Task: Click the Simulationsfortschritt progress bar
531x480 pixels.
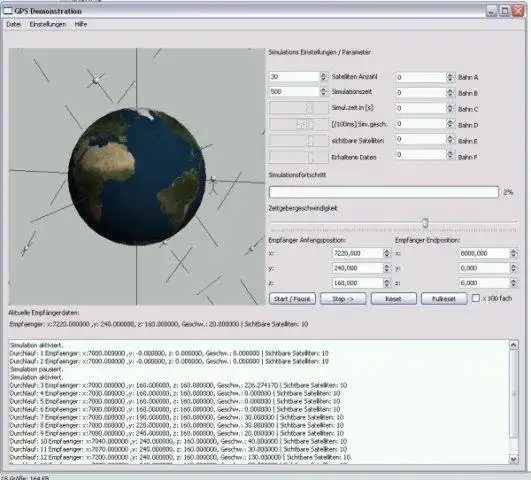Action: pos(384,192)
